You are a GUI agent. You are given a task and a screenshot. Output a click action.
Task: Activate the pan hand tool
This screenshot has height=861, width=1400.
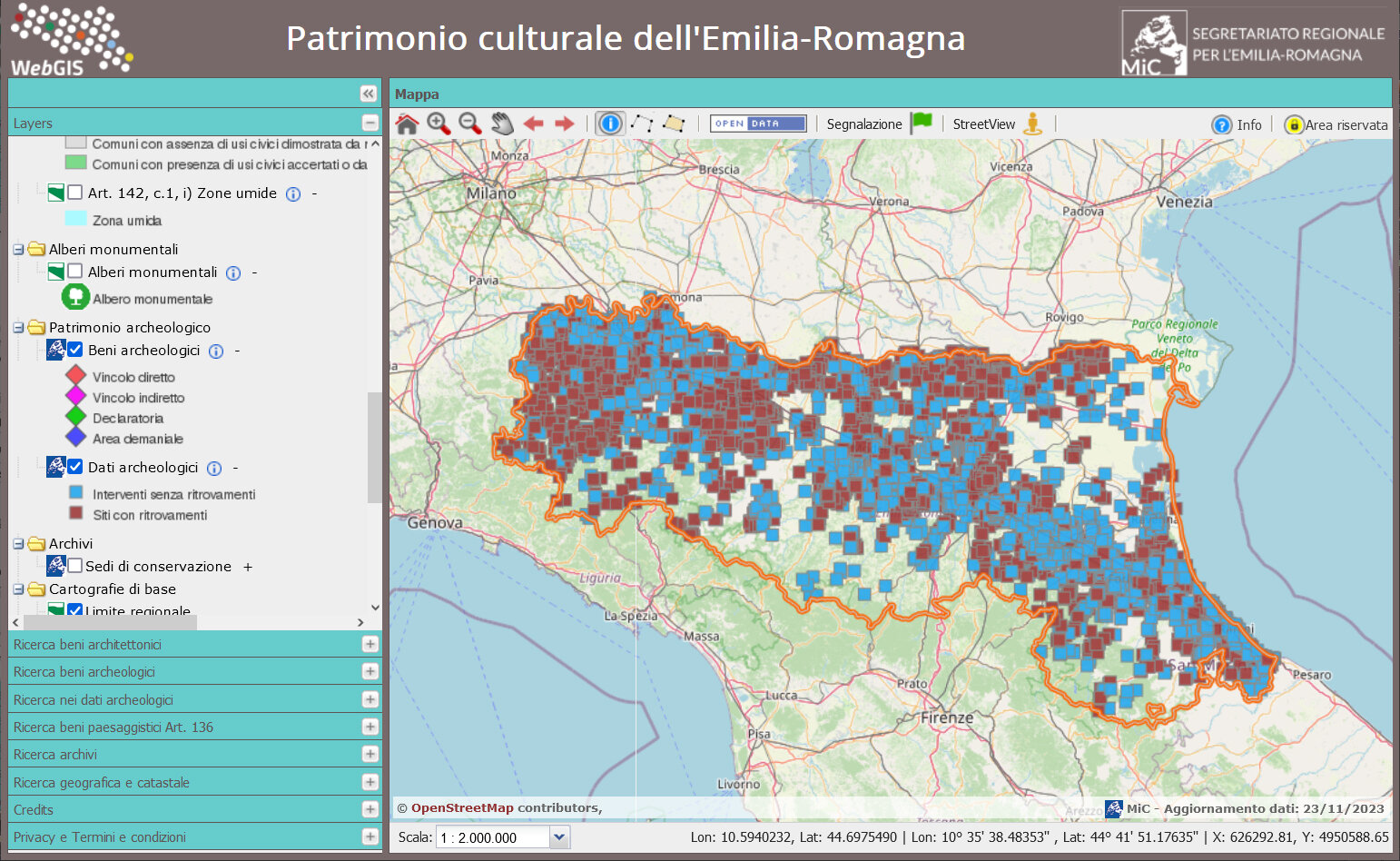click(x=502, y=124)
